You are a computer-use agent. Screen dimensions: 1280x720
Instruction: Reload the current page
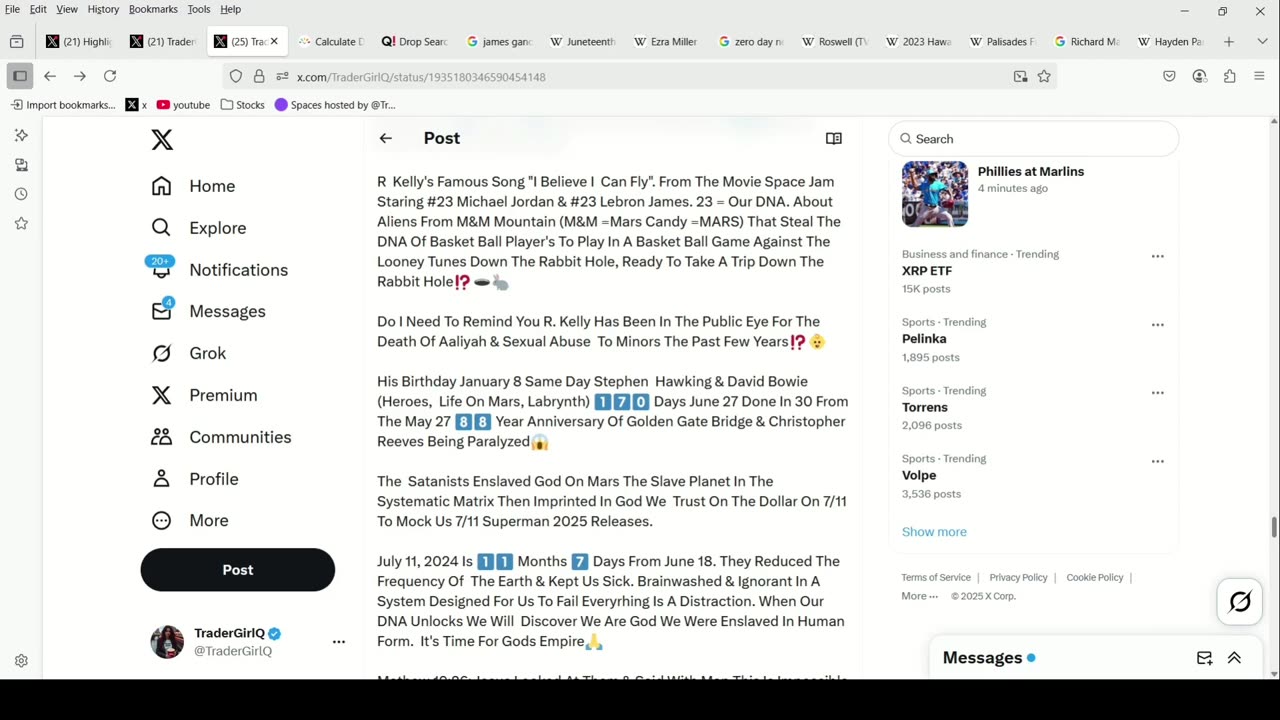click(x=110, y=76)
